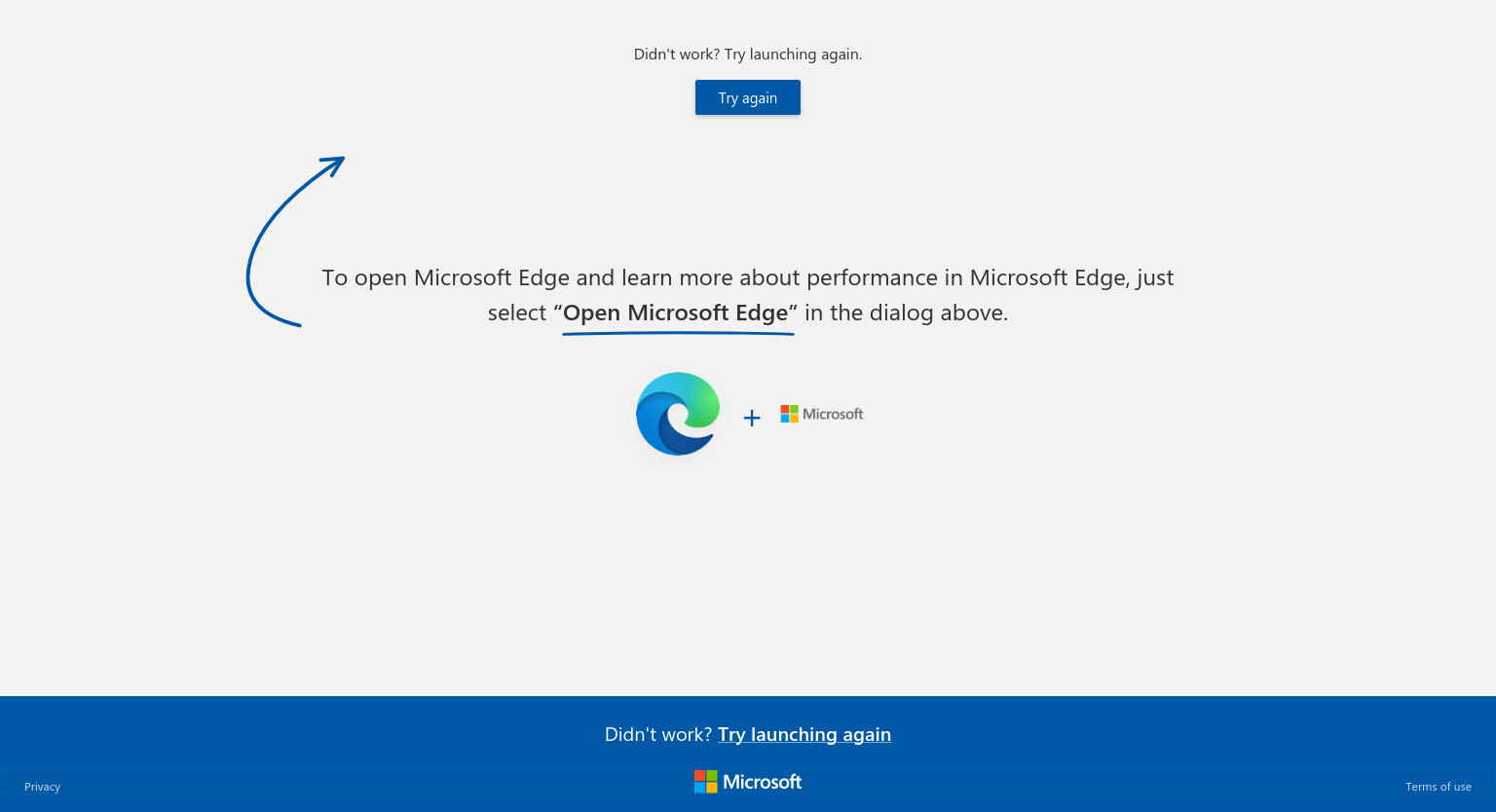Open the Try launching again link
This screenshot has width=1496, height=812.
(804, 734)
